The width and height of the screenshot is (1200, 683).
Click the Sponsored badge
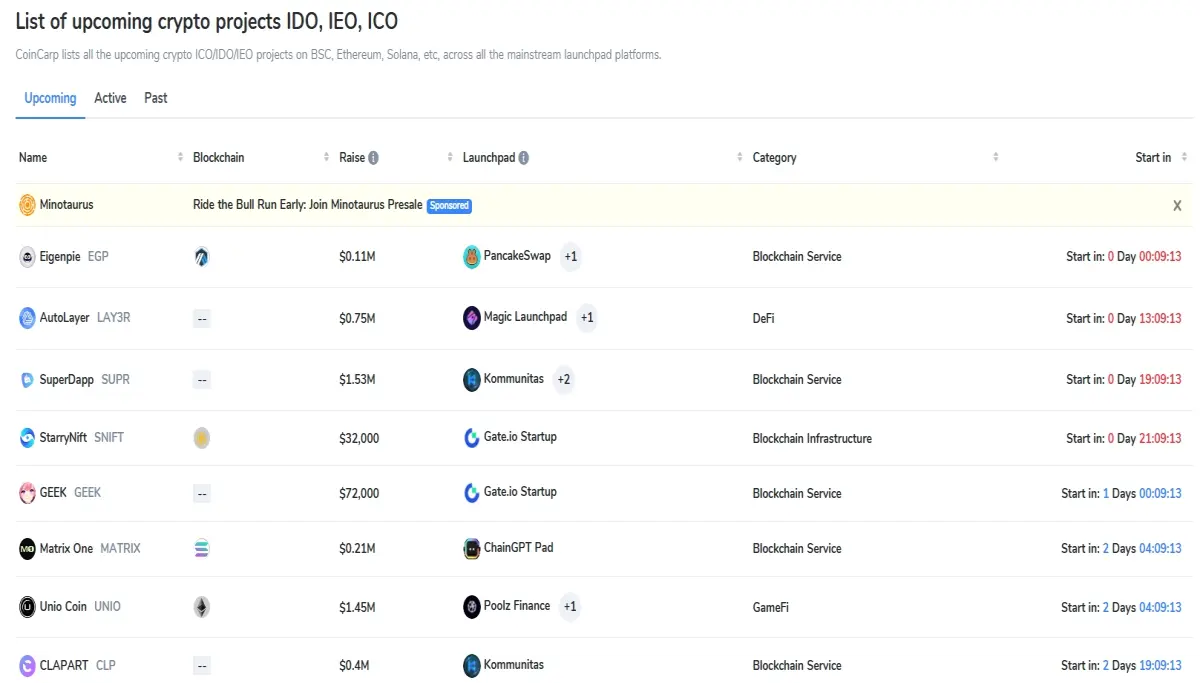449,205
